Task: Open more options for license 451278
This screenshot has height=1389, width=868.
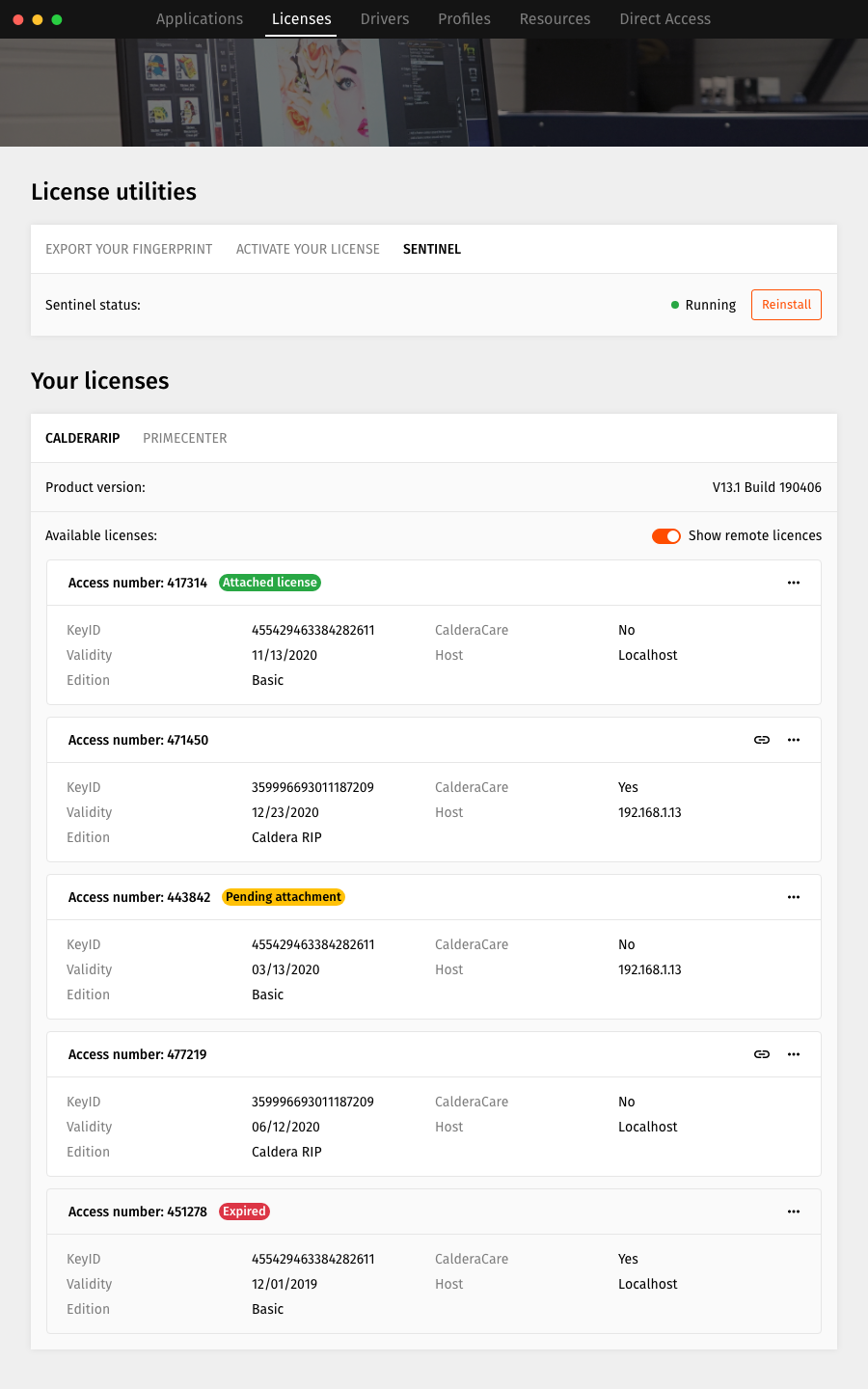Action: (x=794, y=1212)
